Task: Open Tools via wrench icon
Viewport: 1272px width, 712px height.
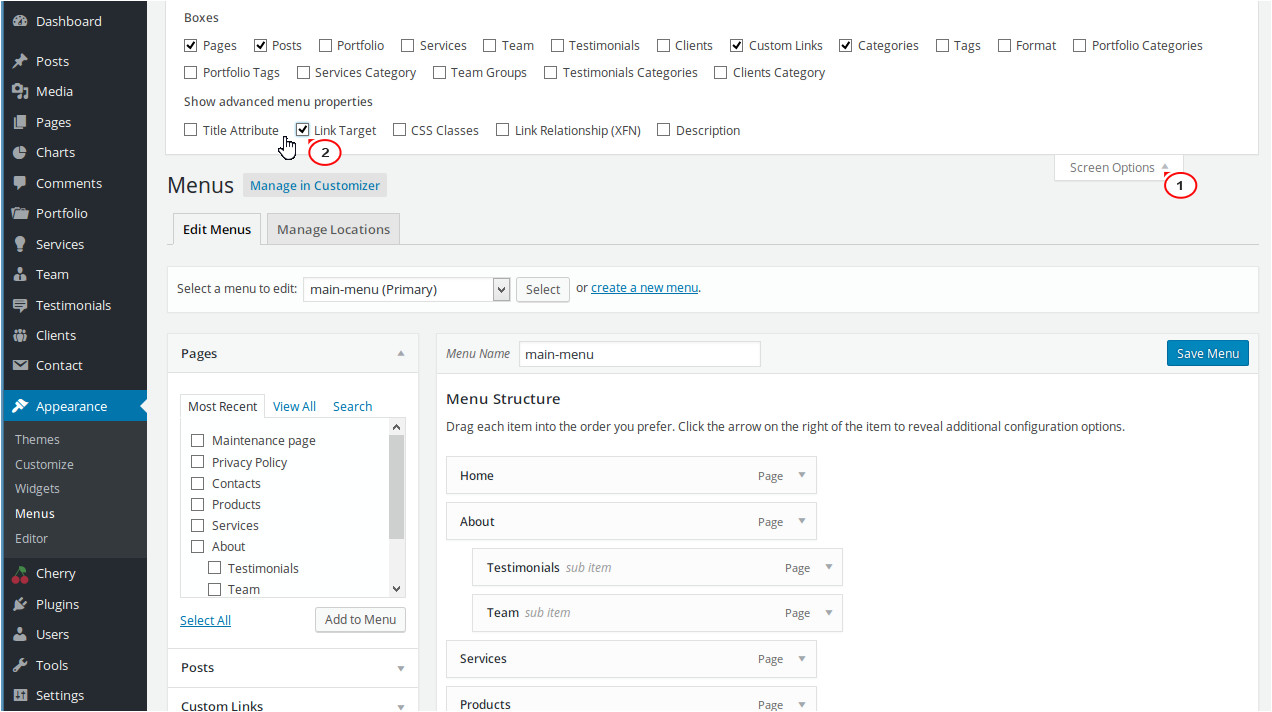Action: (20, 665)
